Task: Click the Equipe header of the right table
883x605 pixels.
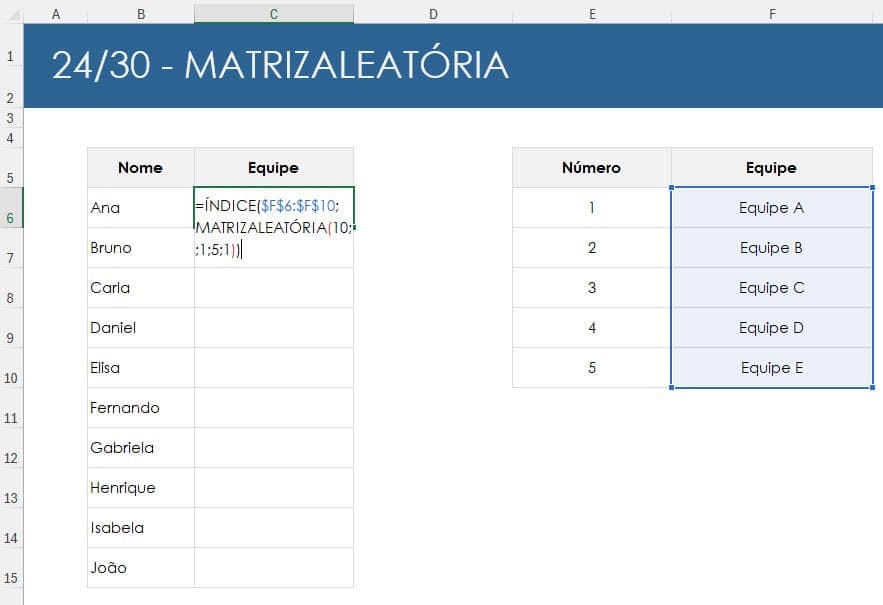Action: click(x=772, y=167)
